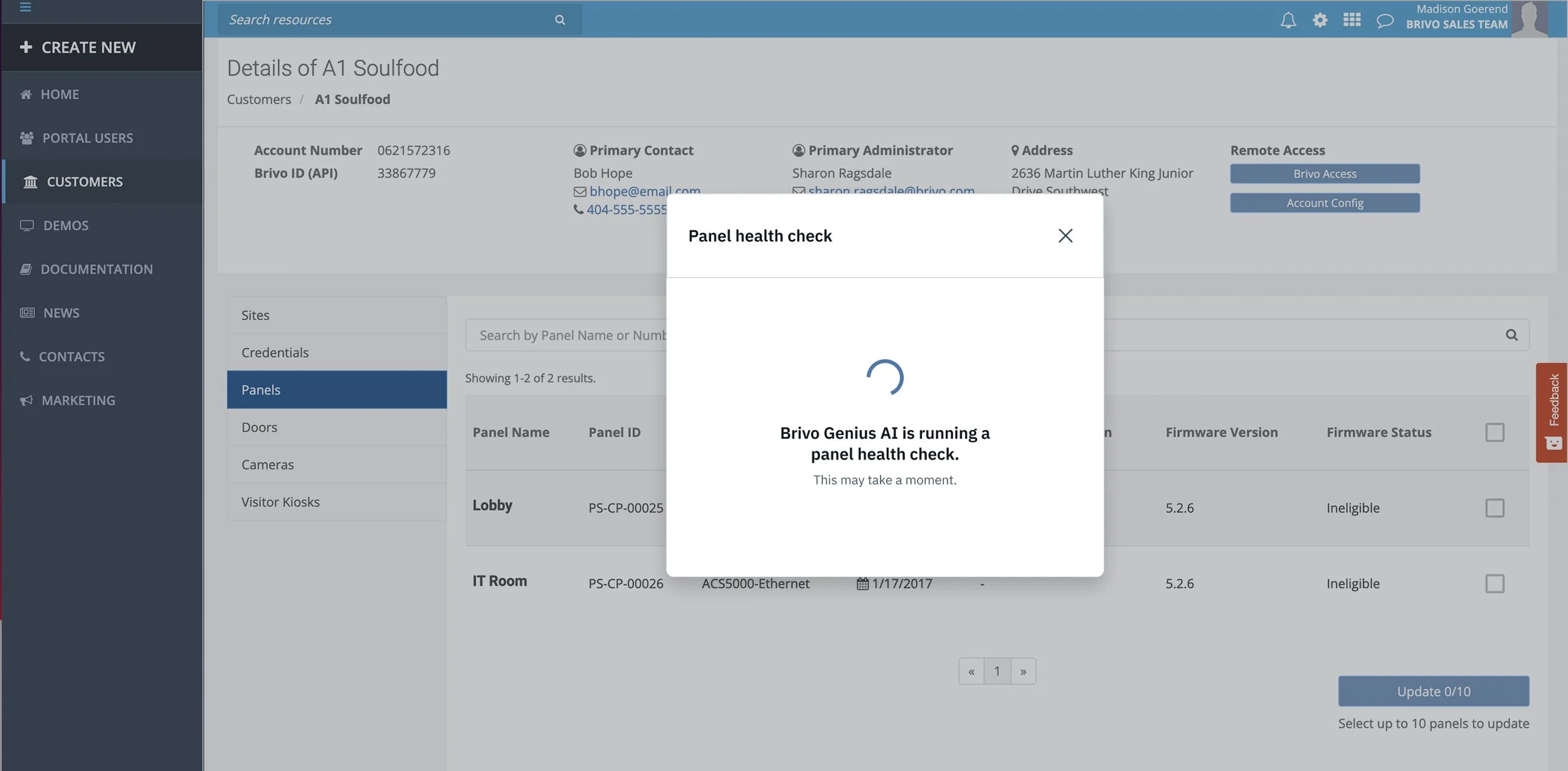Open the apps grid icon

point(1352,20)
